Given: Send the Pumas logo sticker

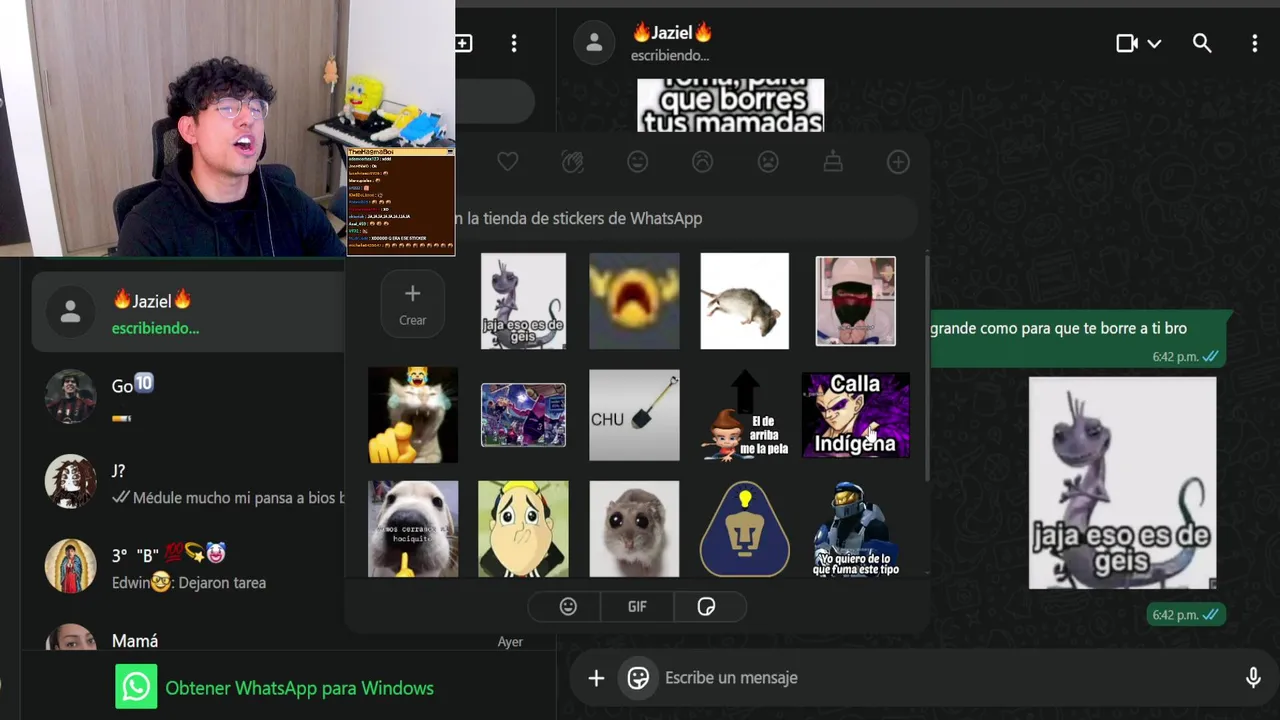Looking at the screenshot, I should pyautogui.click(x=745, y=529).
